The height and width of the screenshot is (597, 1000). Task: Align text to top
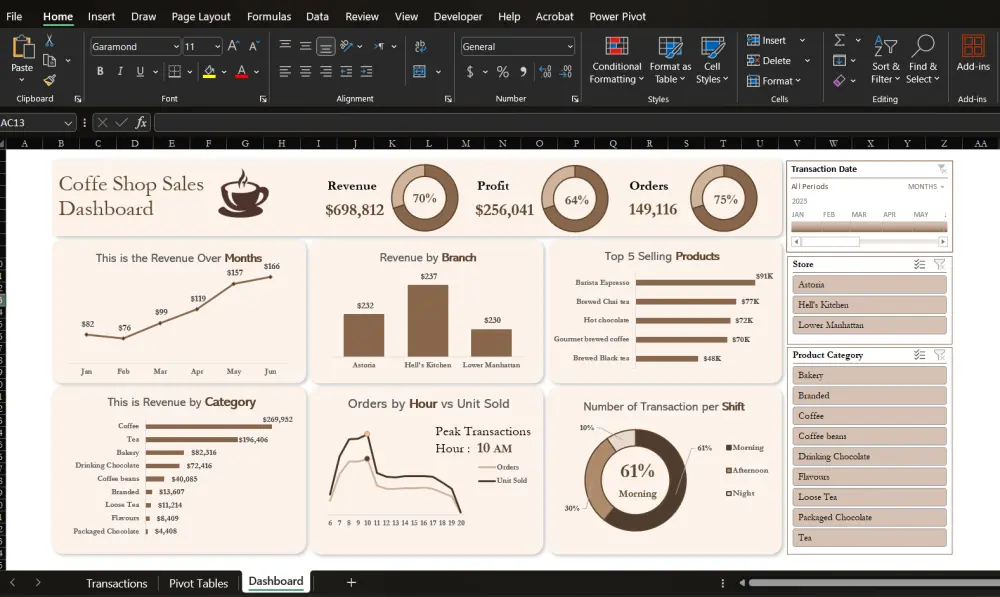285,45
